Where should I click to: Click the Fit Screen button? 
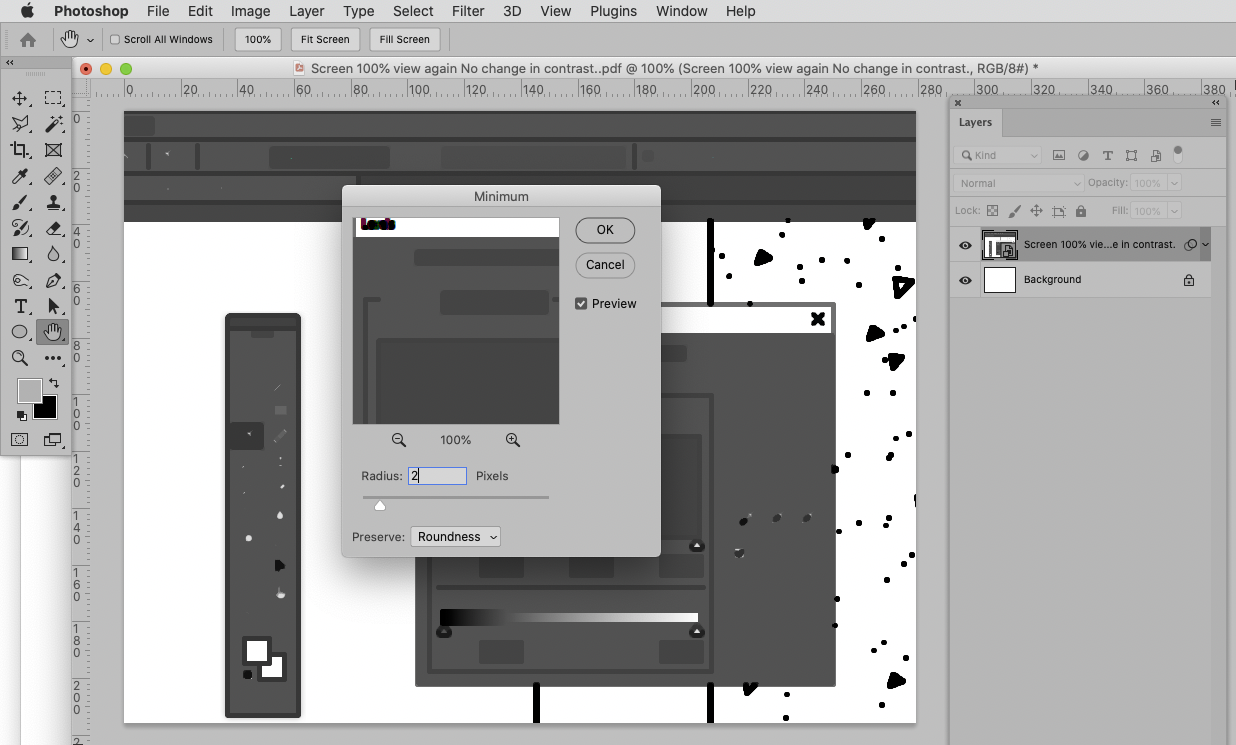(325, 39)
